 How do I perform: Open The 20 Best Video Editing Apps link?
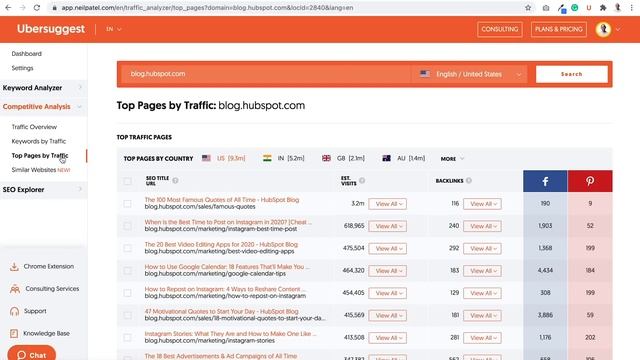pyautogui.click(x=221, y=244)
